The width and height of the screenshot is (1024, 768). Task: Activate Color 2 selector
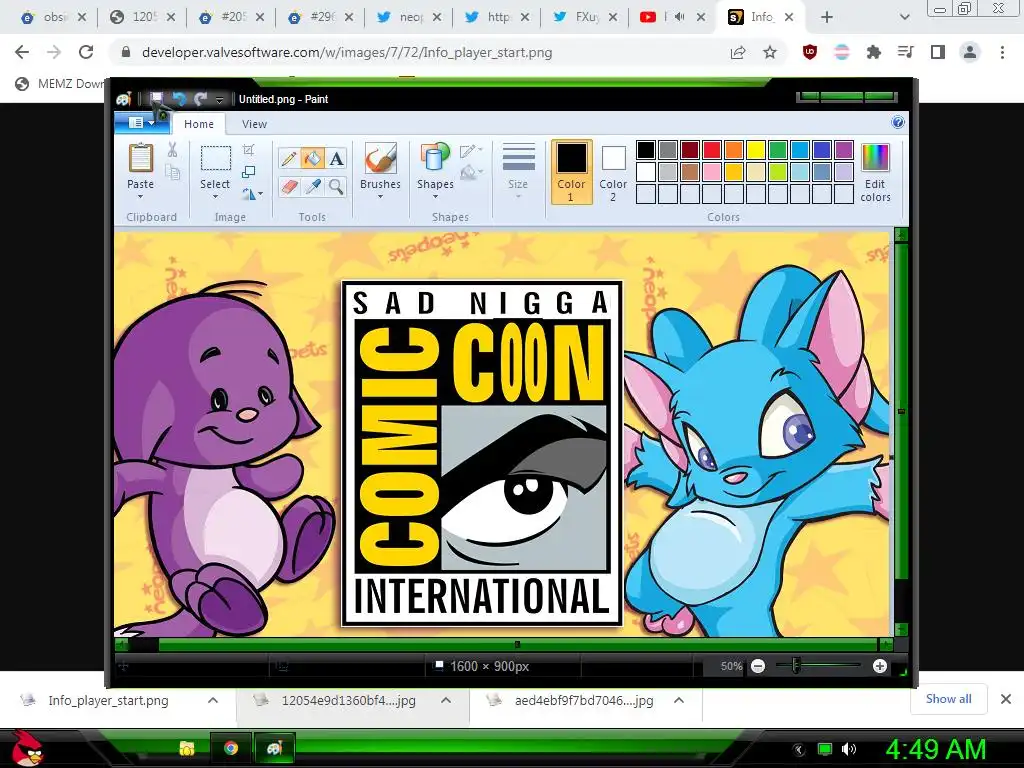tap(613, 172)
